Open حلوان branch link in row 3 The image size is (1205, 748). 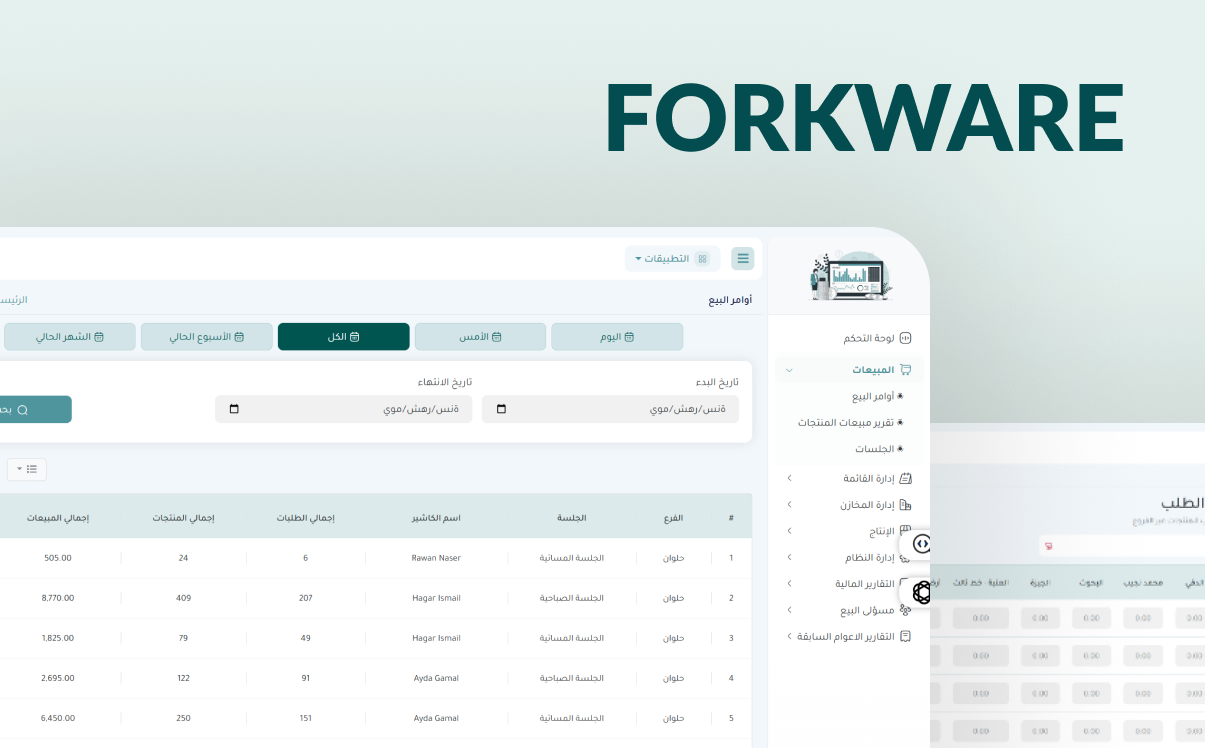click(x=674, y=638)
